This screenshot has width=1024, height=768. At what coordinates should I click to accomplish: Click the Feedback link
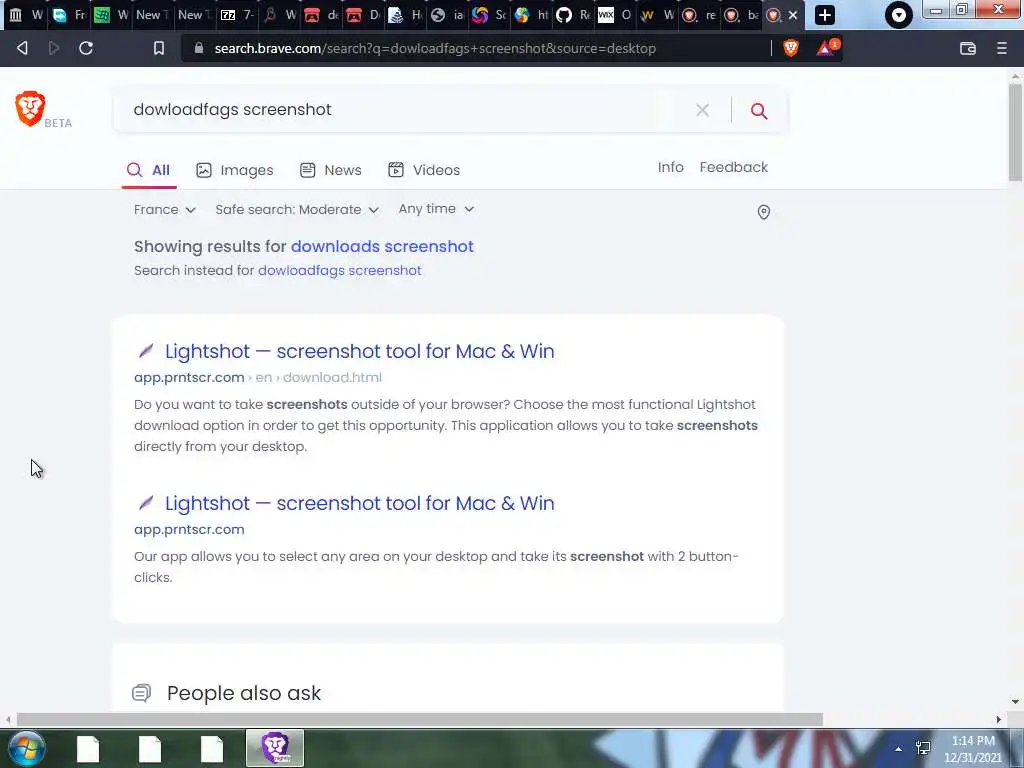(733, 167)
